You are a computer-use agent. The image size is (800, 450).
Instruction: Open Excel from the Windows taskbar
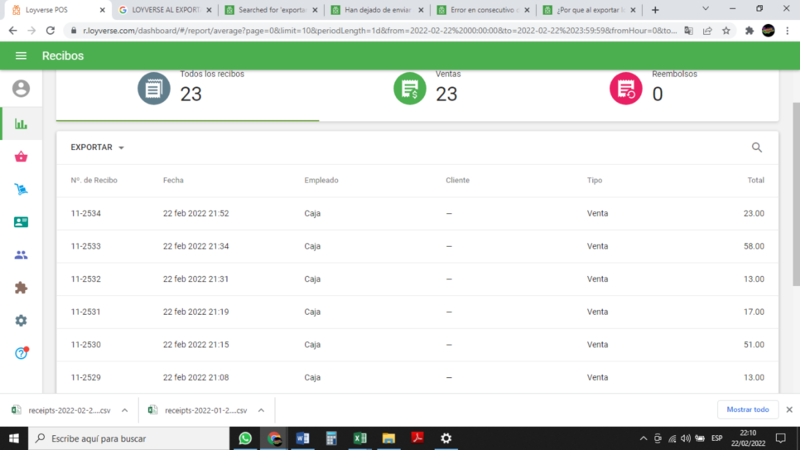point(360,438)
